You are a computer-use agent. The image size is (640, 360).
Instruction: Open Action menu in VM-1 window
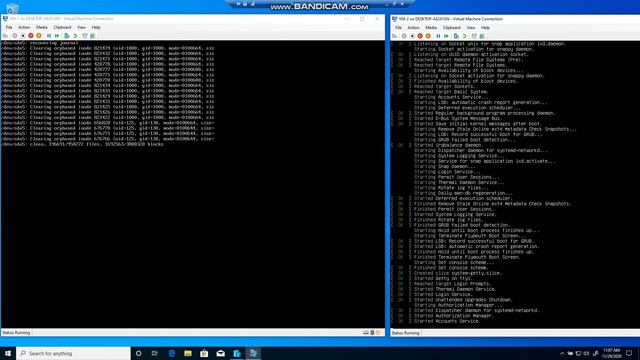tap(24, 27)
